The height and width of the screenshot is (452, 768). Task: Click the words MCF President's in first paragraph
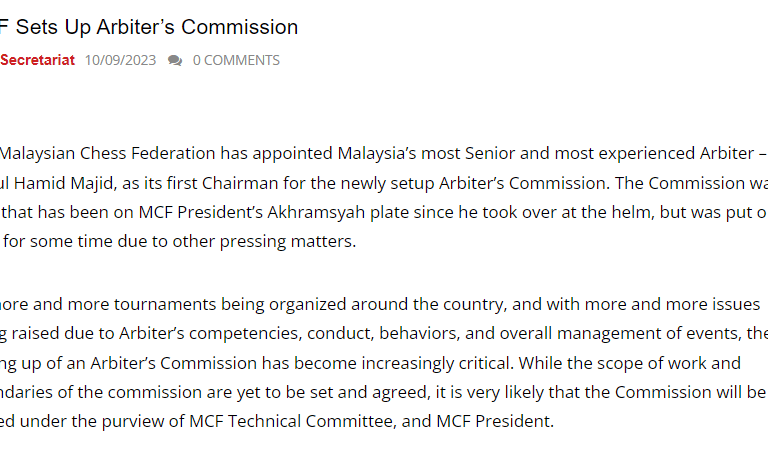tap(200, 212)
